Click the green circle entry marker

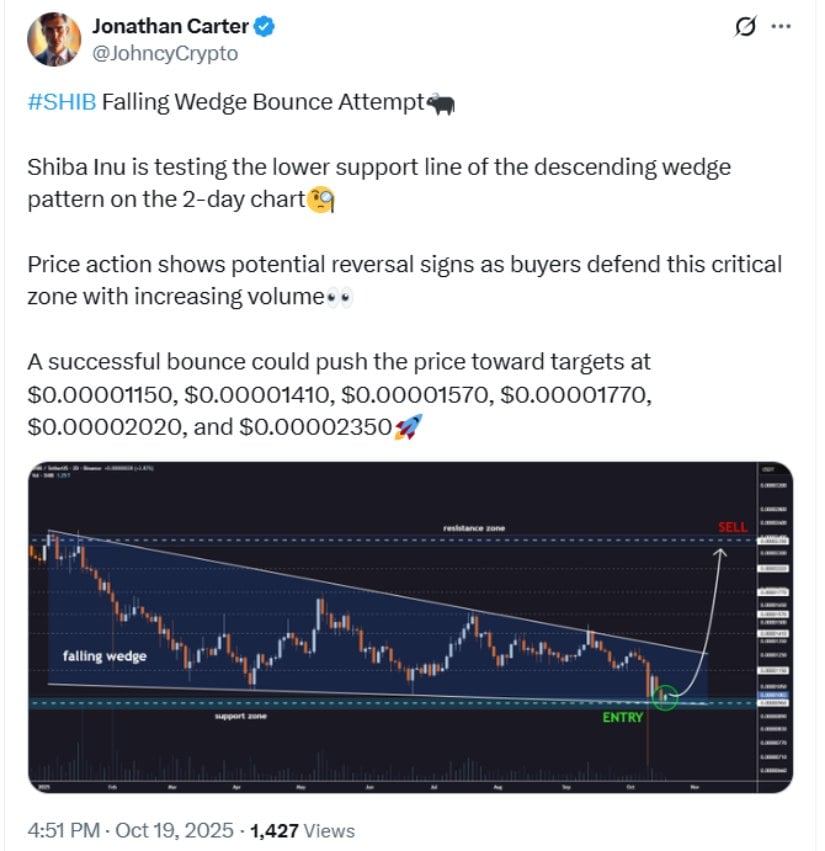click(x=666, y=695)
